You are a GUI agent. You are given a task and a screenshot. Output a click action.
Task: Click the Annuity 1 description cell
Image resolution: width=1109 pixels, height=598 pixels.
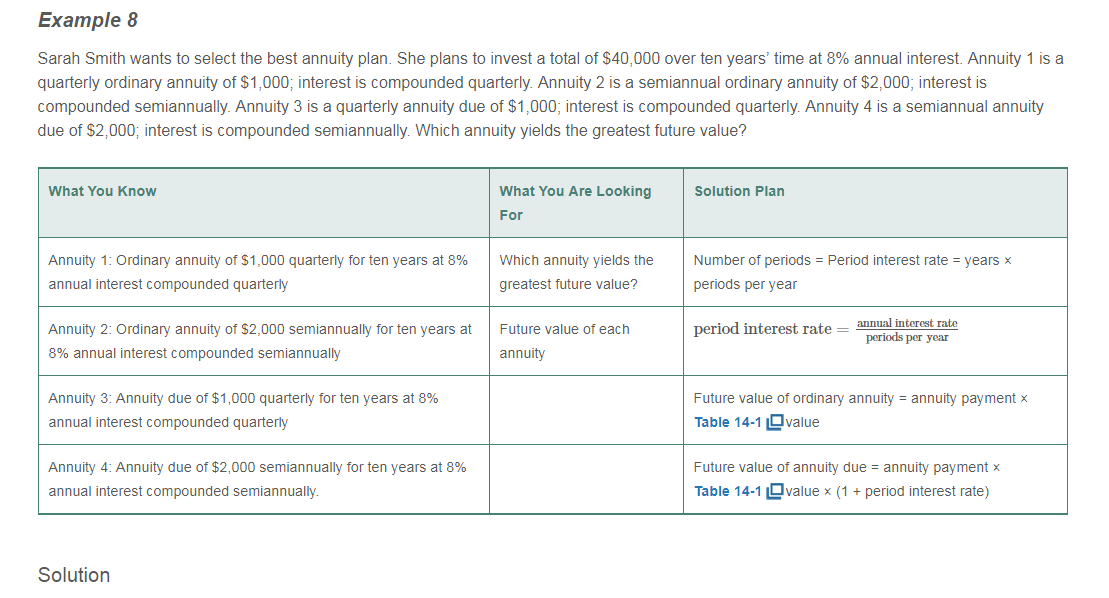pyautogui.click(x=258, y=272)
